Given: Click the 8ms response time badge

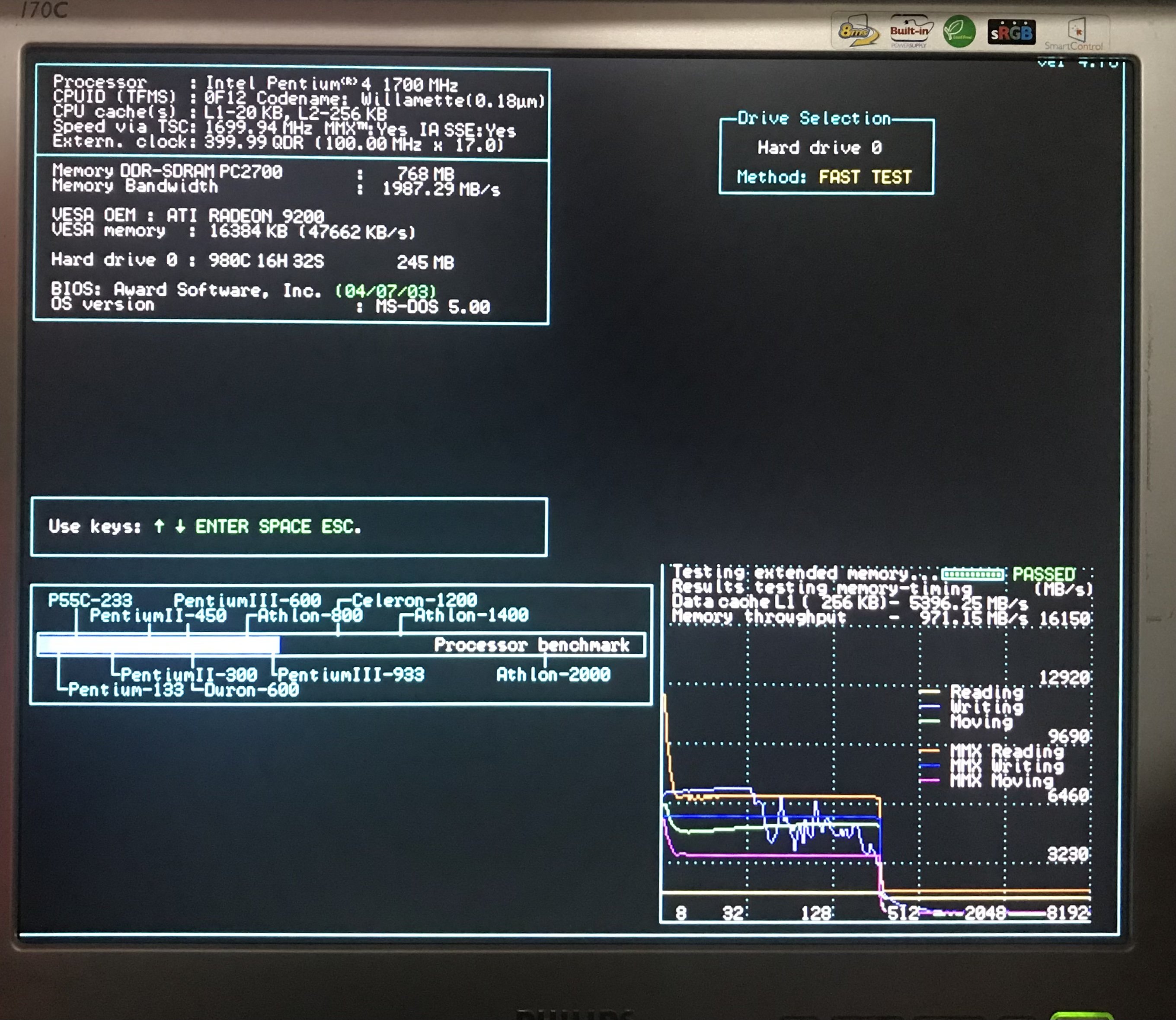Looking at the screenshot, I should (857, 32).
